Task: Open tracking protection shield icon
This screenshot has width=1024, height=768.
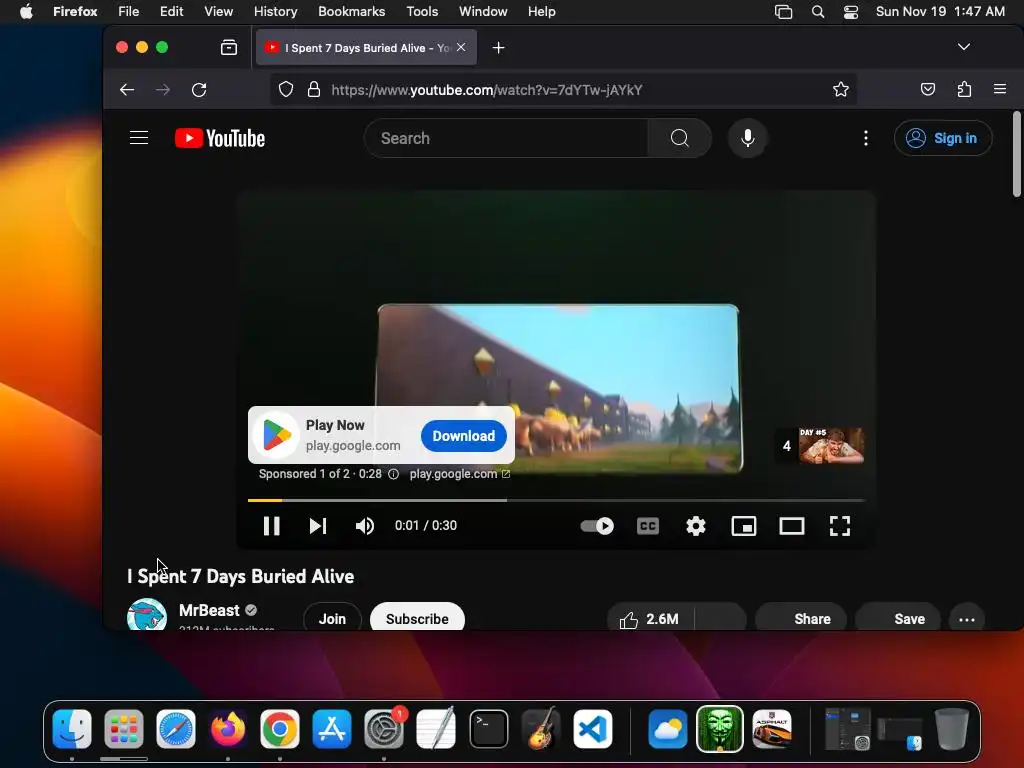Action: (286, 89)
